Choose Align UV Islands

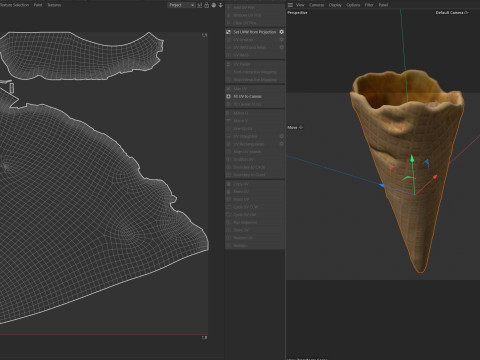247,151
